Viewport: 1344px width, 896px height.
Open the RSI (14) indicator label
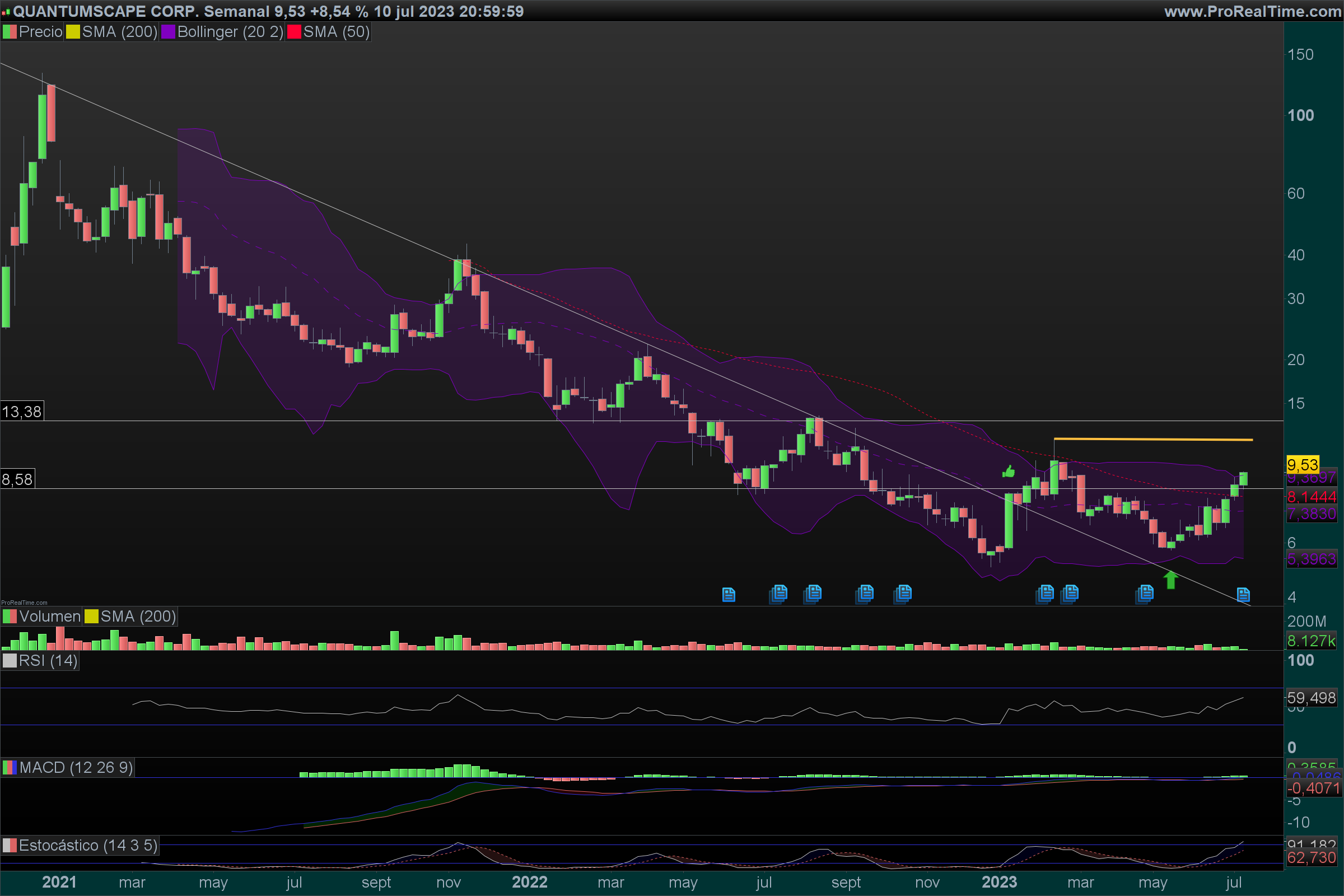[48, 661]
